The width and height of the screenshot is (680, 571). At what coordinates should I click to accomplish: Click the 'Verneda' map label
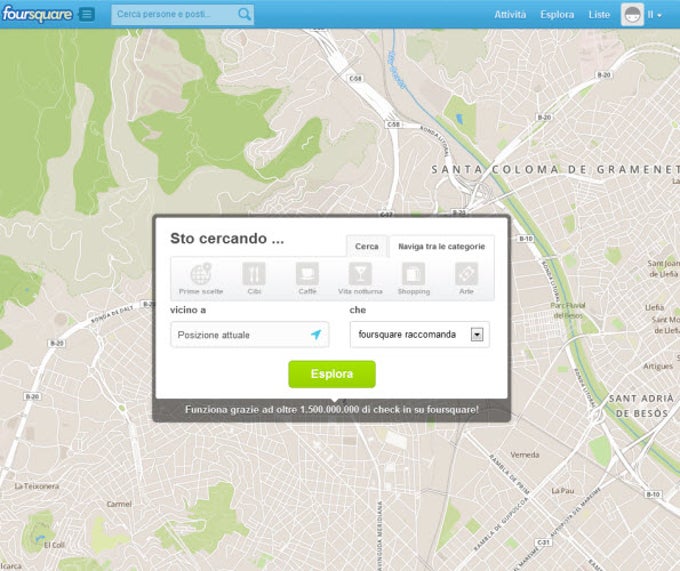pos(525,455)
